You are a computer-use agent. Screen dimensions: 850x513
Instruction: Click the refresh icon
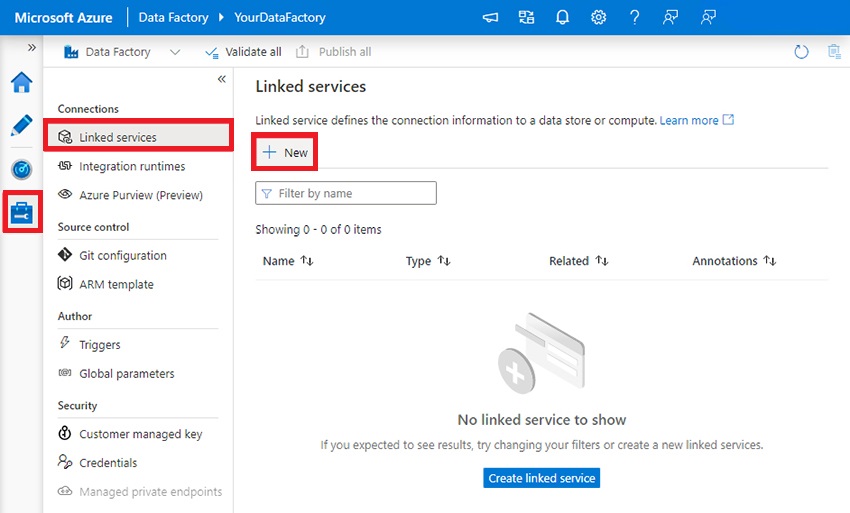pos(801,52)
